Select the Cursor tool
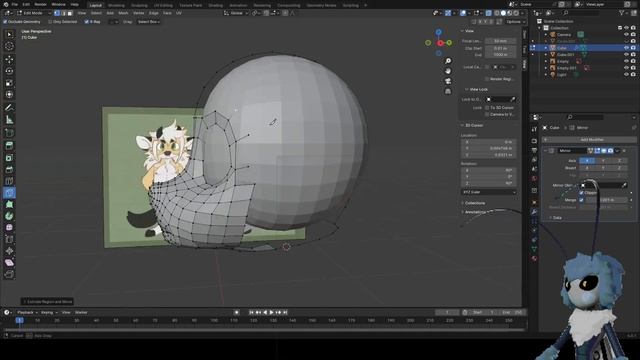640x360 pixels. click(9, 47)
